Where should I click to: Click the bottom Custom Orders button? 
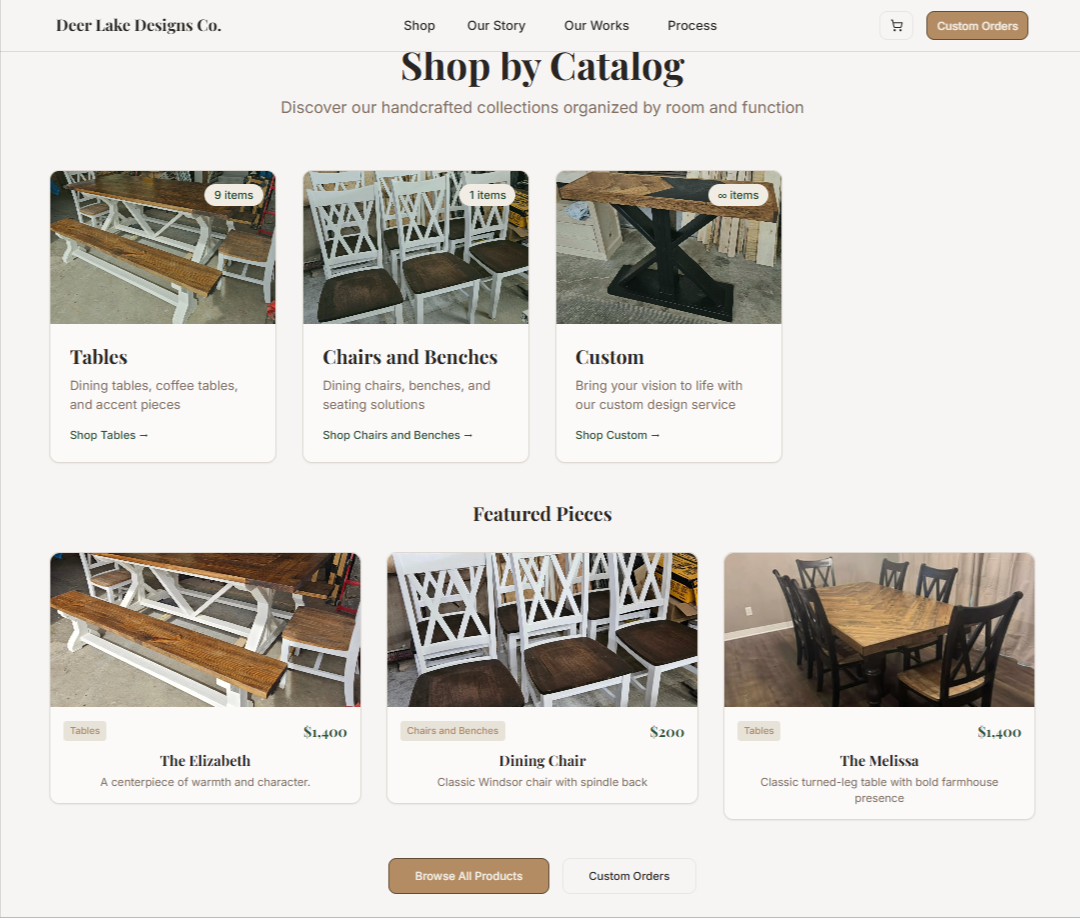(x=629, y=876)
